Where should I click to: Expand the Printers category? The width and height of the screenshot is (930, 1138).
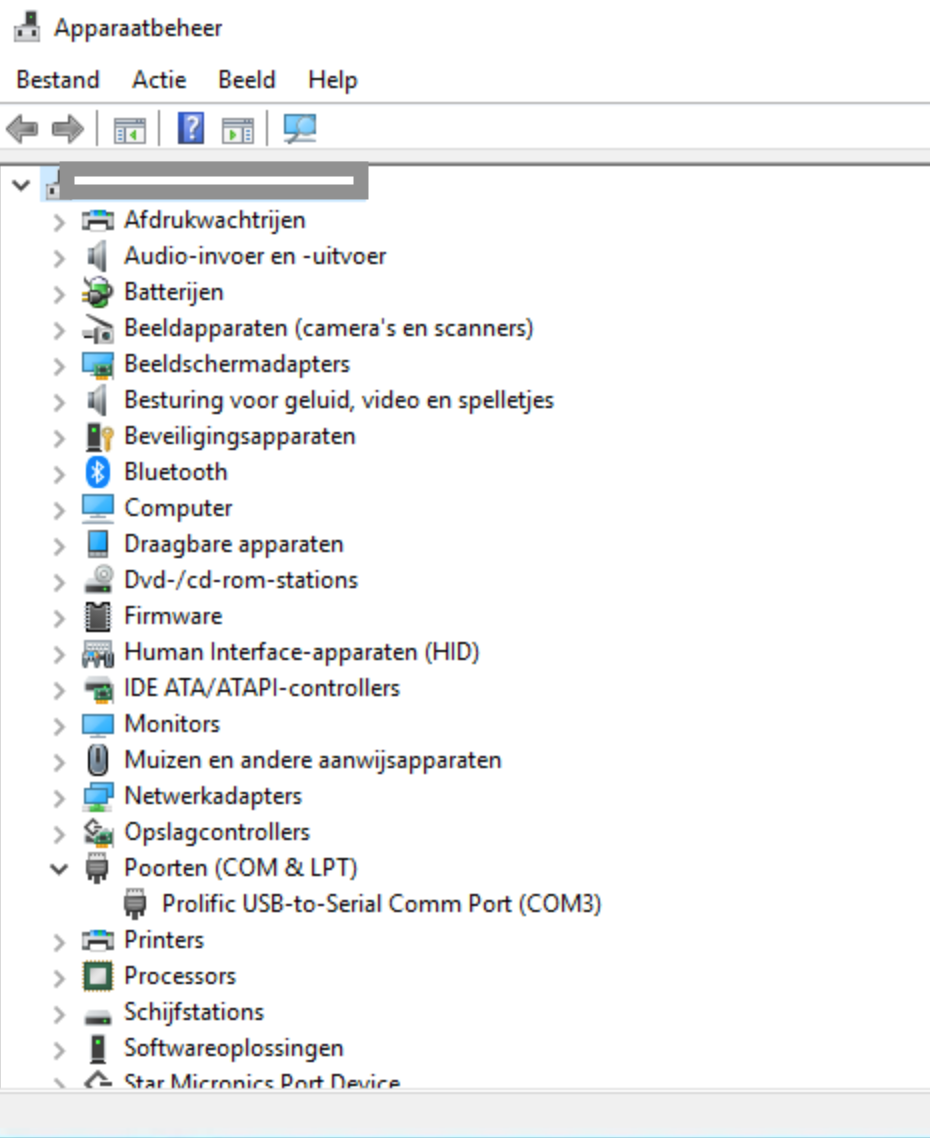coord(60,942)
